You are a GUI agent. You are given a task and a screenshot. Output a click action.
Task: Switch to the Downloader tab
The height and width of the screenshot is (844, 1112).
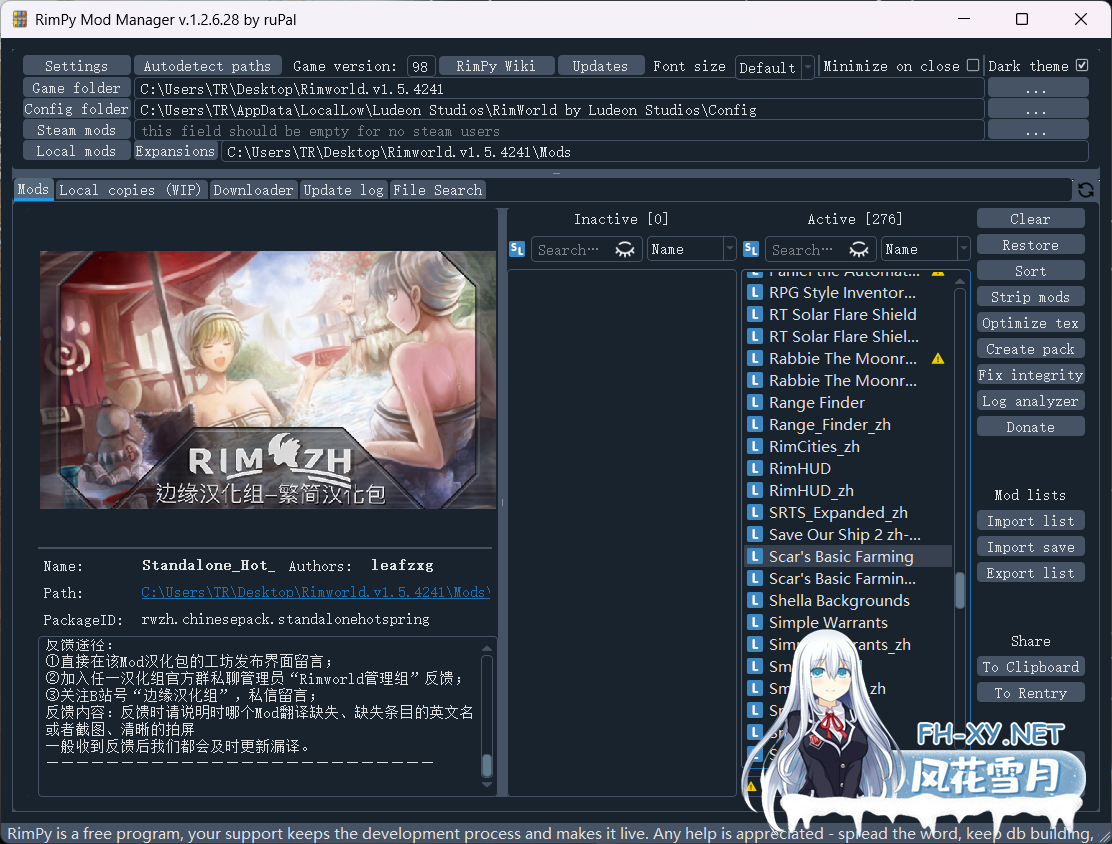254,190
